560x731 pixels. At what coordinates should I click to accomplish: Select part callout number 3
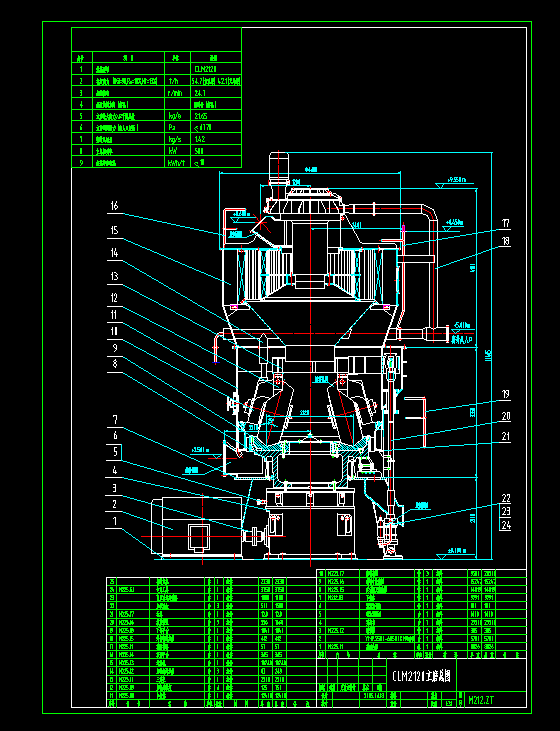(x=115, y=488)
